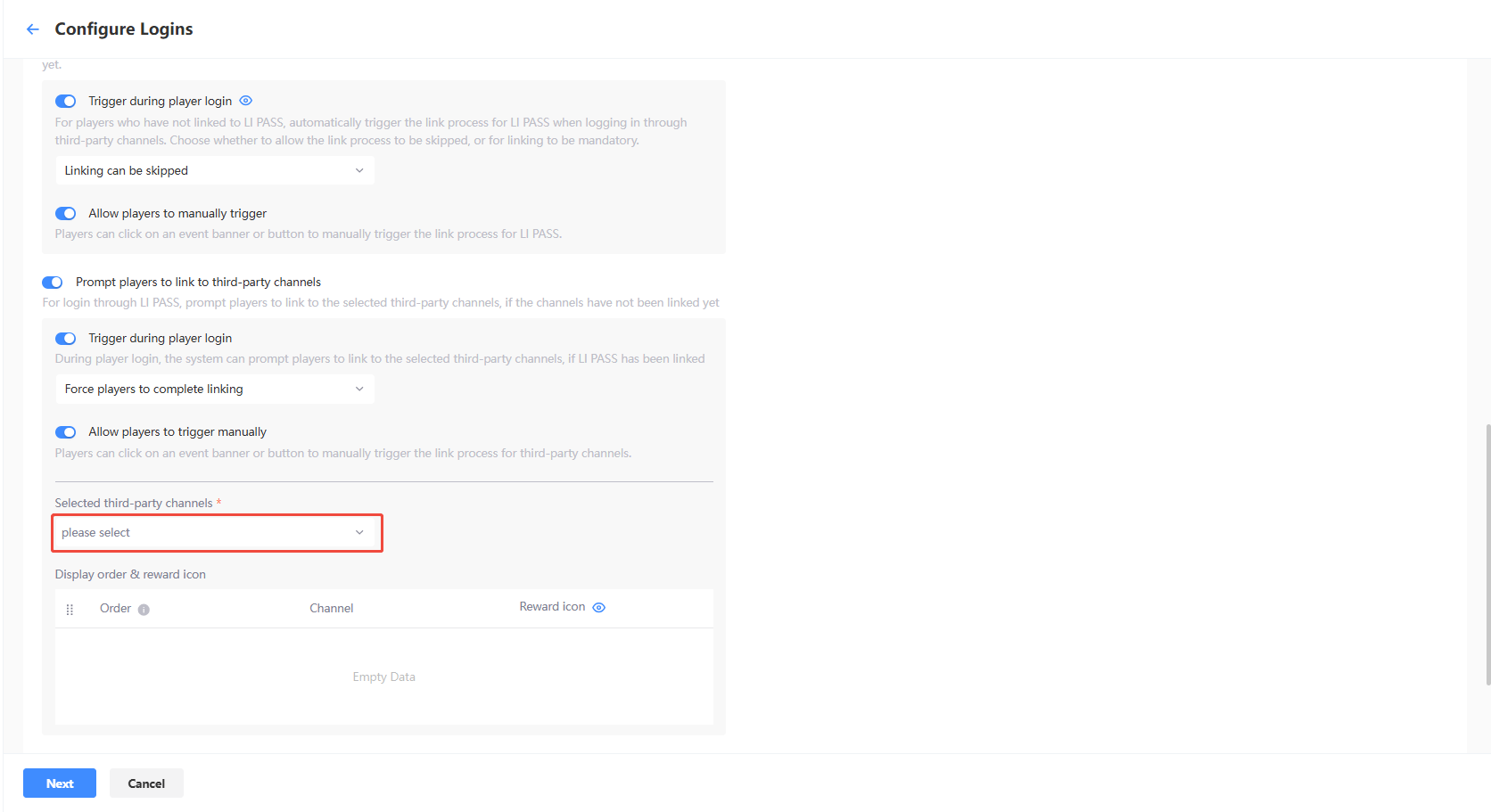Open the Force players to complete linking dropdown

tap(214, 389)
